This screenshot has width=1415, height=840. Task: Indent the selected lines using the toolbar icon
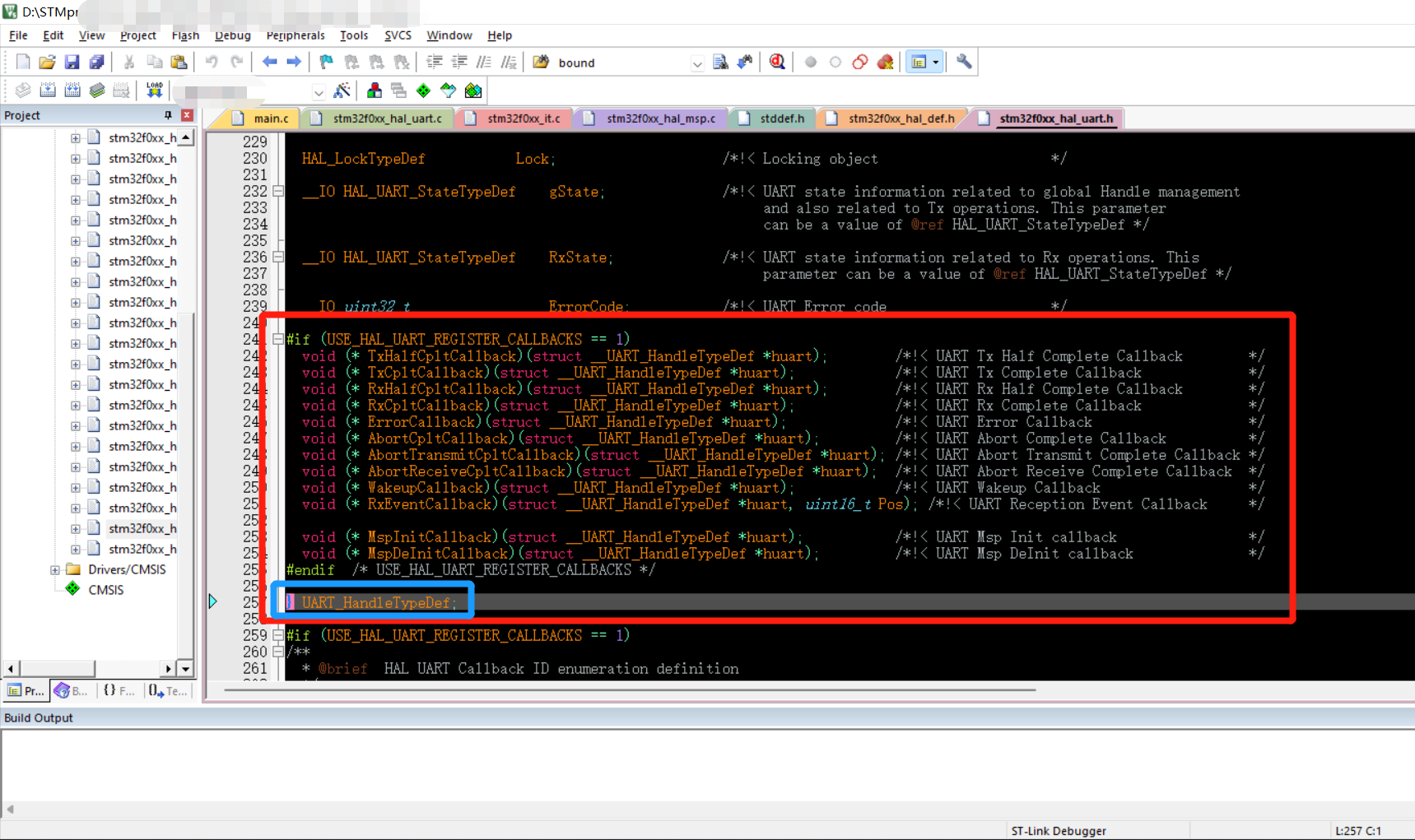point(435,62)
